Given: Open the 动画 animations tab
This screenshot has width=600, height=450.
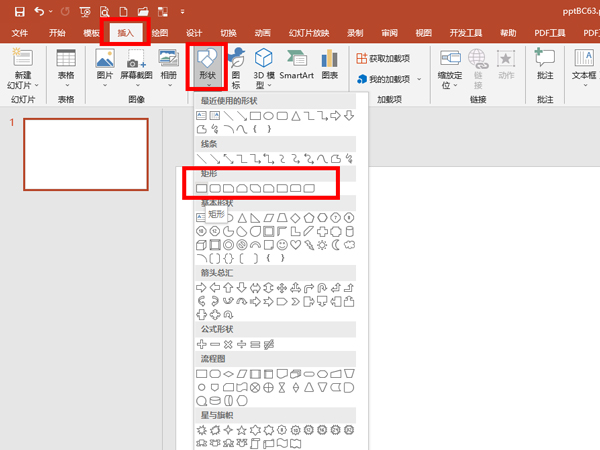Looking at the screenshot, I should tap(262, 33).
